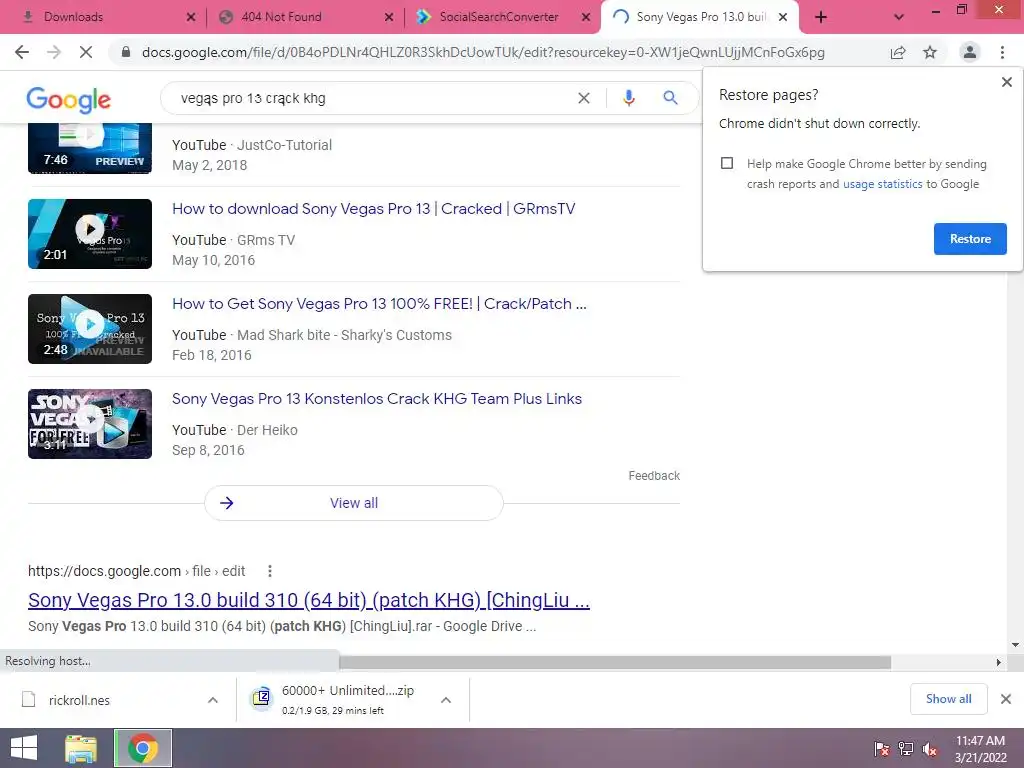Click the https://docs.google.com breadcrumb text

[104, 571]
